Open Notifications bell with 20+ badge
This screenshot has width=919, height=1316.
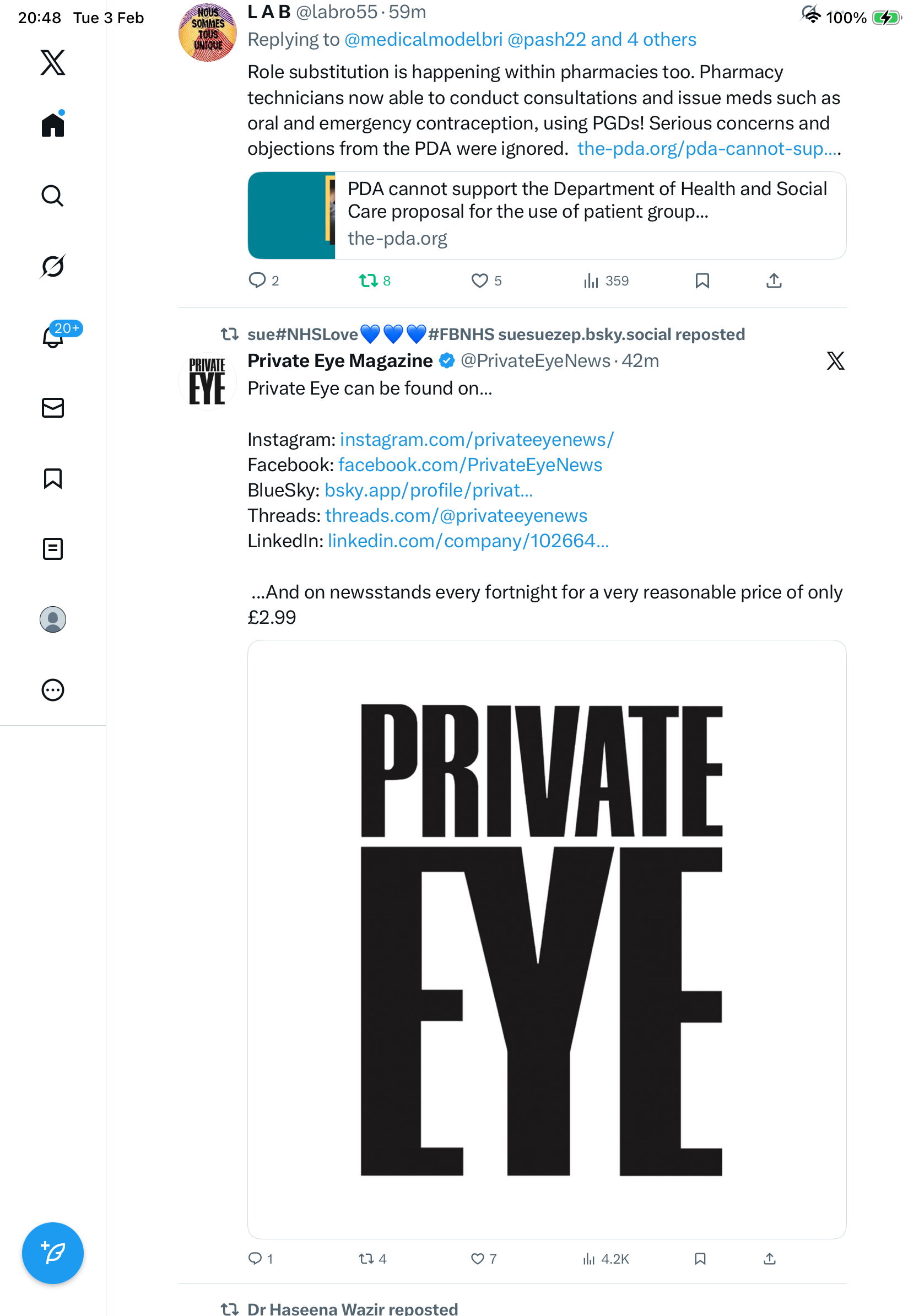53,337
